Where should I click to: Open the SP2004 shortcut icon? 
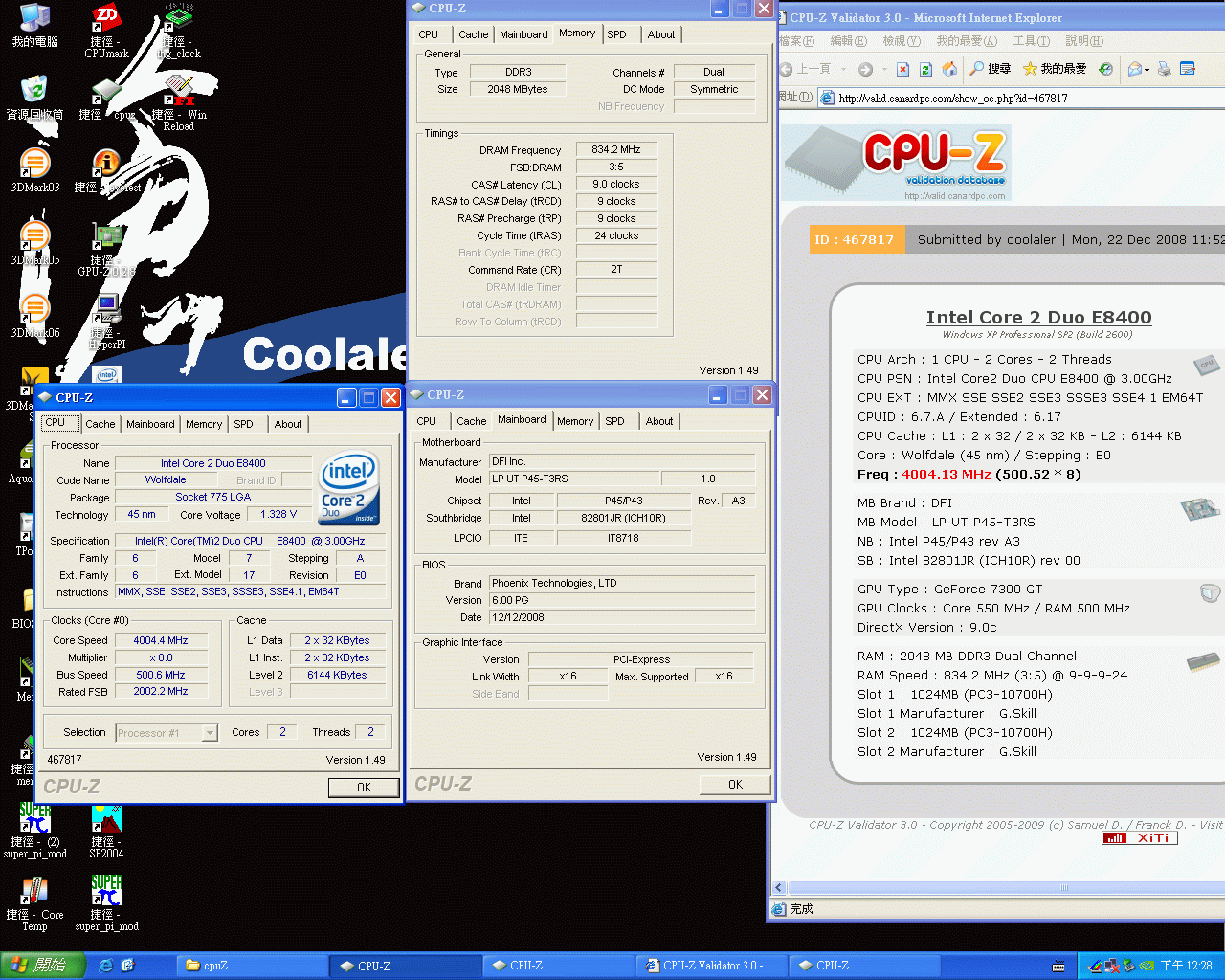click(106, 832)
